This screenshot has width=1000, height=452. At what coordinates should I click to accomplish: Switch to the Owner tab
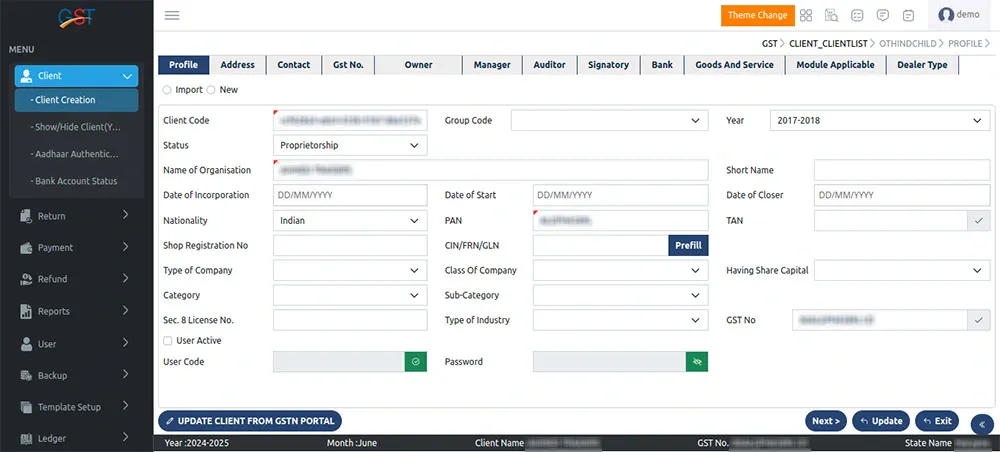418,65
